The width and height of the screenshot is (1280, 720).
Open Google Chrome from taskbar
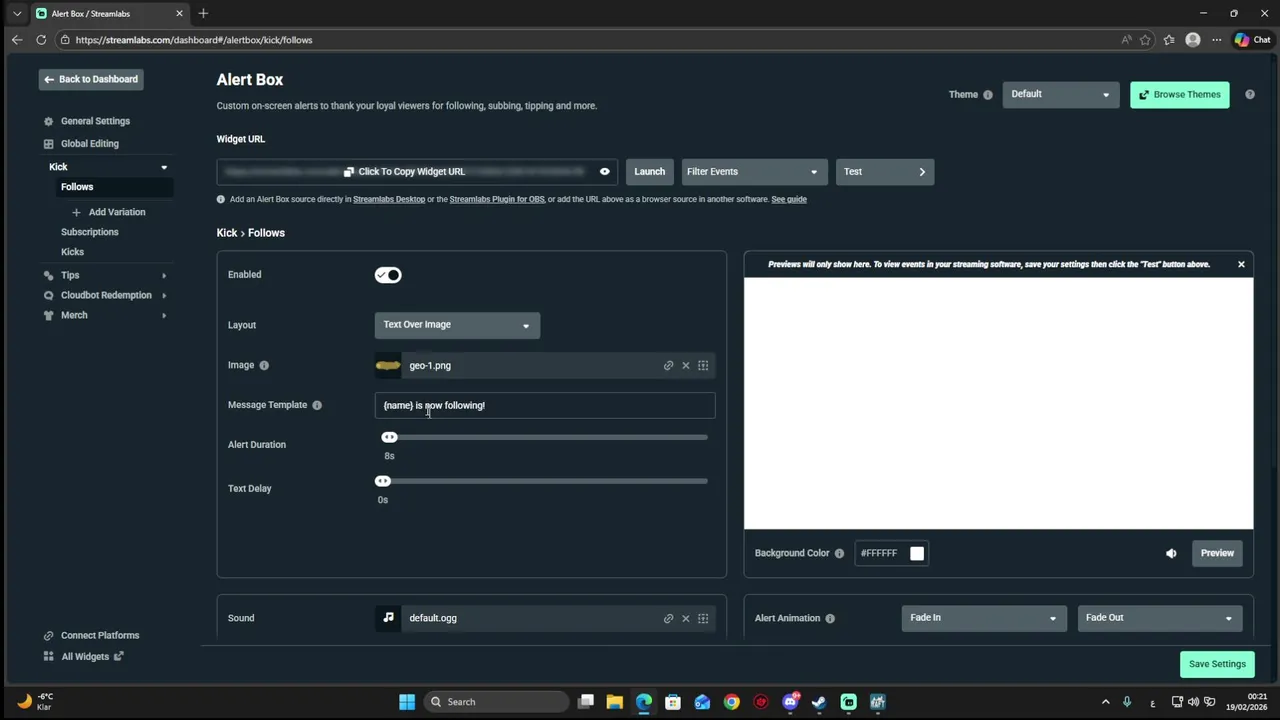pos(732,702)
